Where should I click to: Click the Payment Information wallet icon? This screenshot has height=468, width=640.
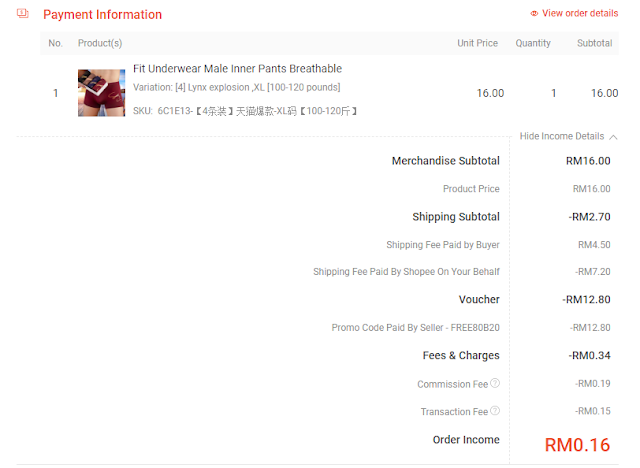click(23, 13)
